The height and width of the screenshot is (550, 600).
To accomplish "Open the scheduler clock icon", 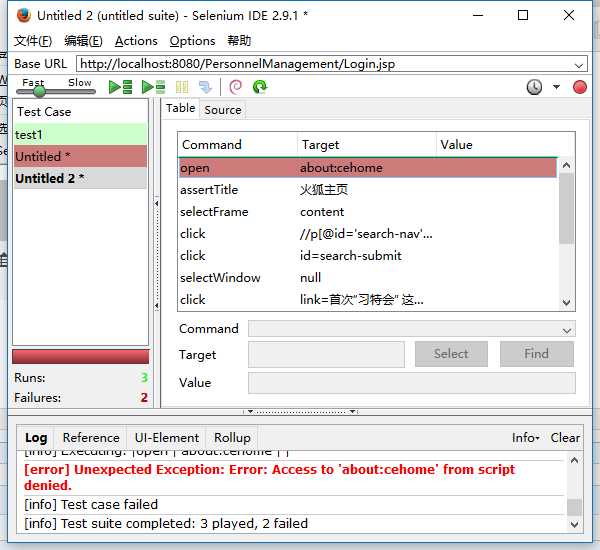I will (x=534, y=87).
